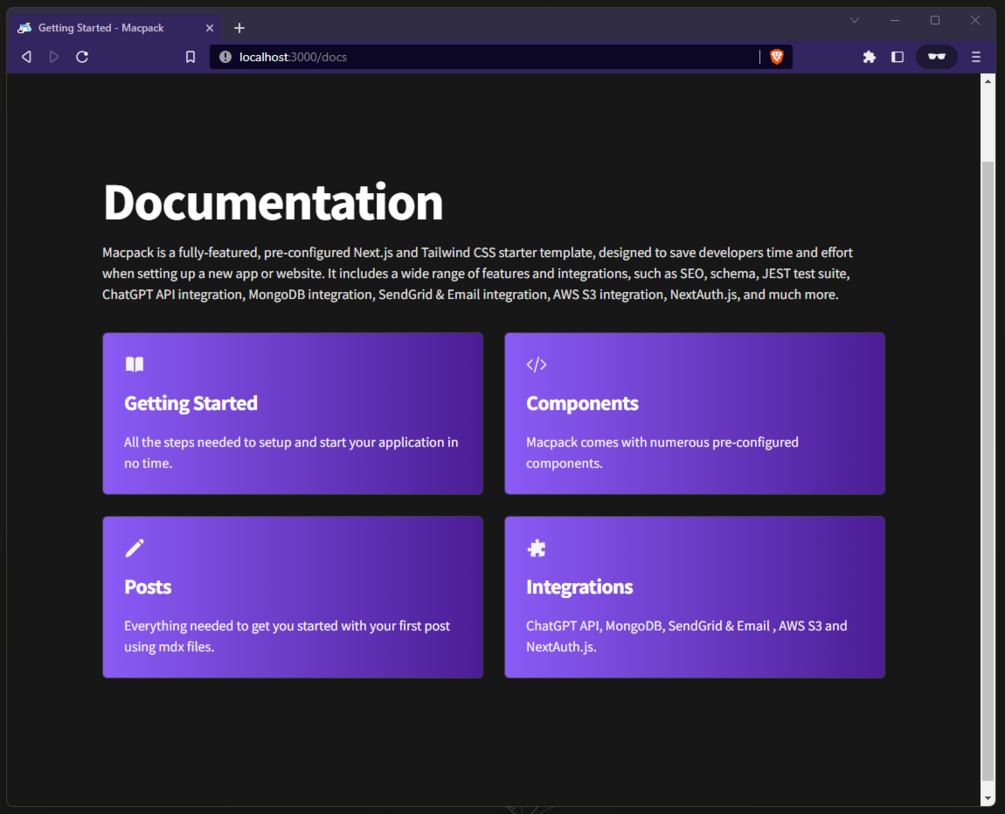Open the Integrations card heading
This screenshot has height=814, width=1005.
click(x=579, y=587)
